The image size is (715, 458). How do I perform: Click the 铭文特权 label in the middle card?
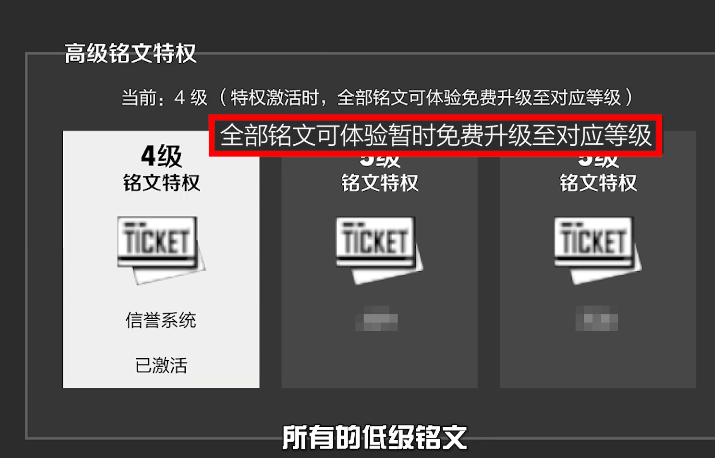379,183
